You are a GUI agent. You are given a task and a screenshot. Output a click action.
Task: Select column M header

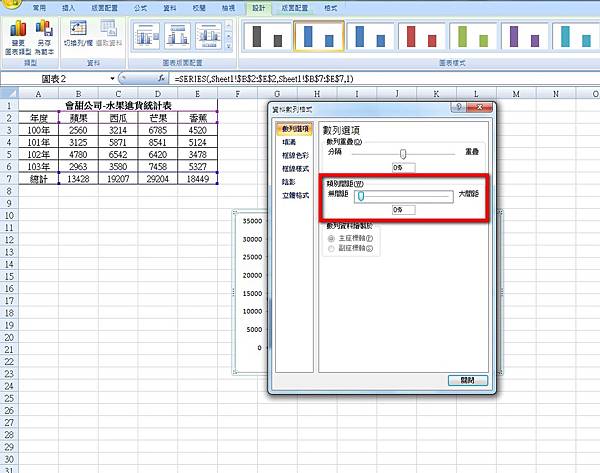[x=516, y=93]
